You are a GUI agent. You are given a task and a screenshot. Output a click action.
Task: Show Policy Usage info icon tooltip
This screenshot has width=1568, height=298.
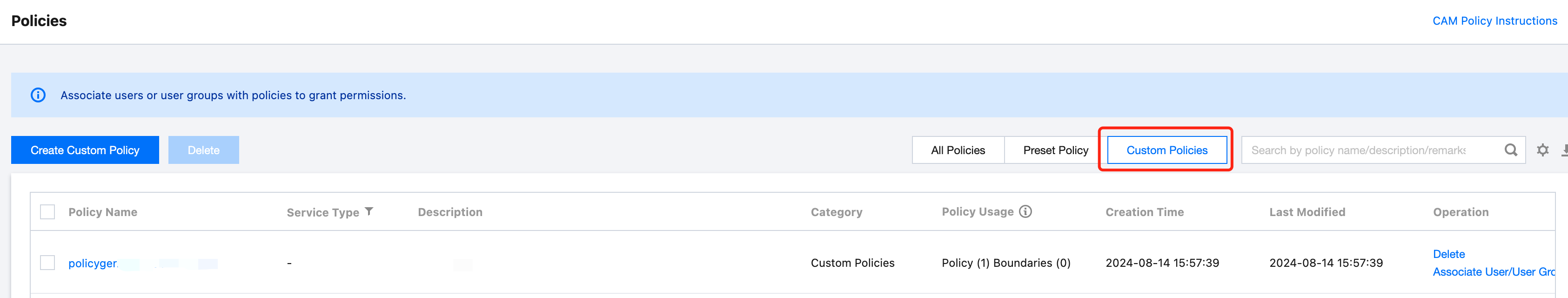pyautogui.click(x=1025, y=211)
